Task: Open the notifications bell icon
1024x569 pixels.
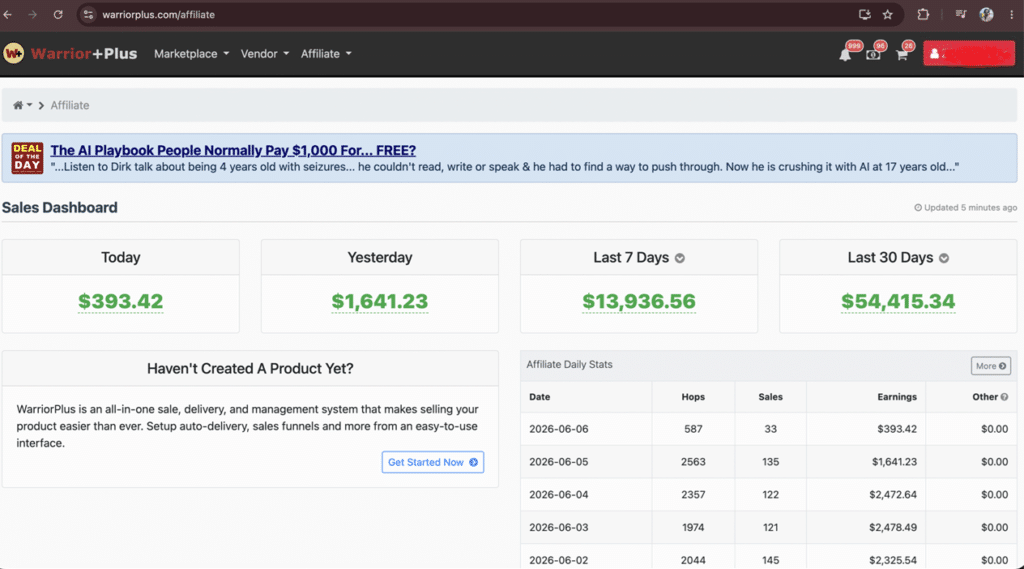Action: point(845,55)
